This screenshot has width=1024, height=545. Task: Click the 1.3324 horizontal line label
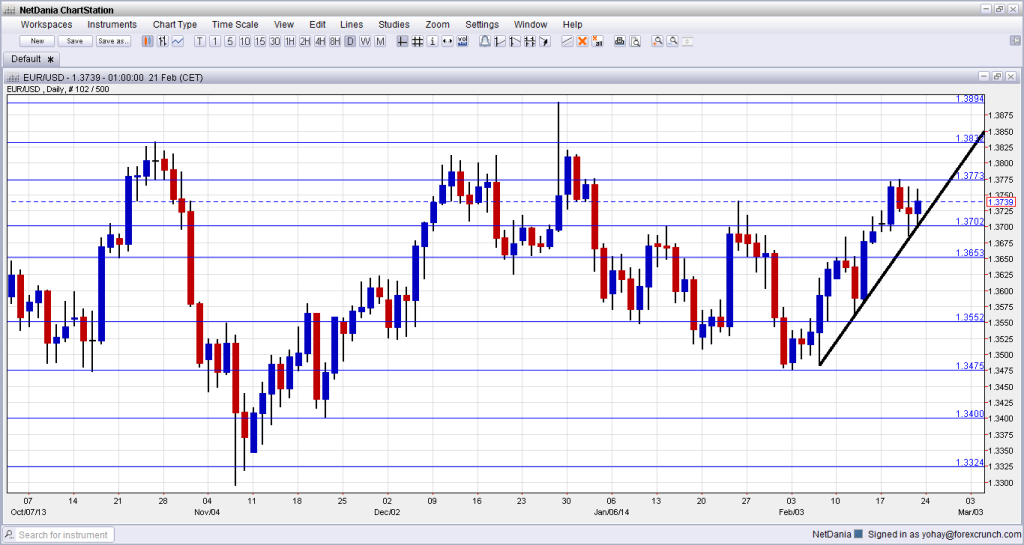pos(970,462)
